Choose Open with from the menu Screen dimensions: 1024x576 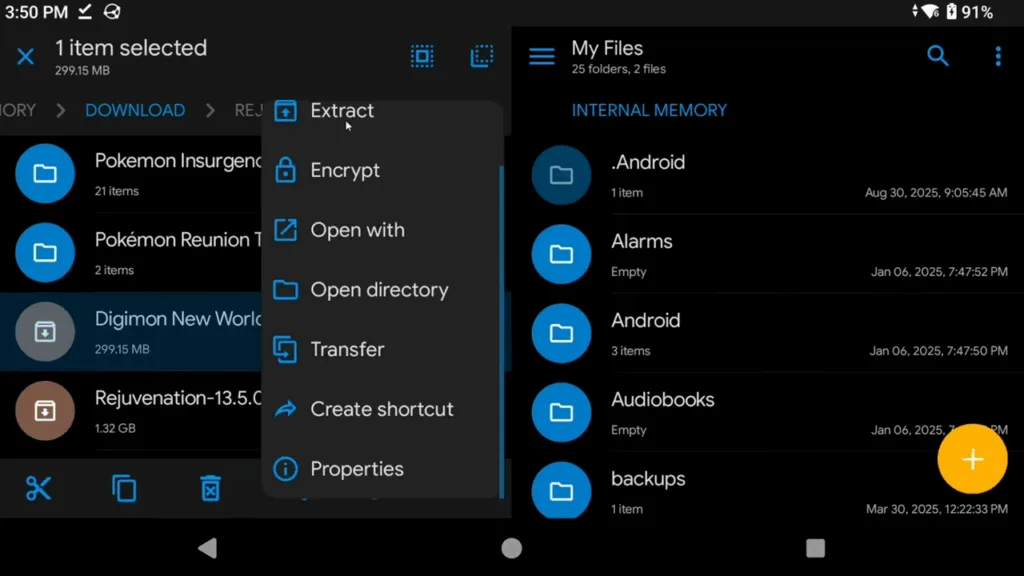tap(357, 230)
